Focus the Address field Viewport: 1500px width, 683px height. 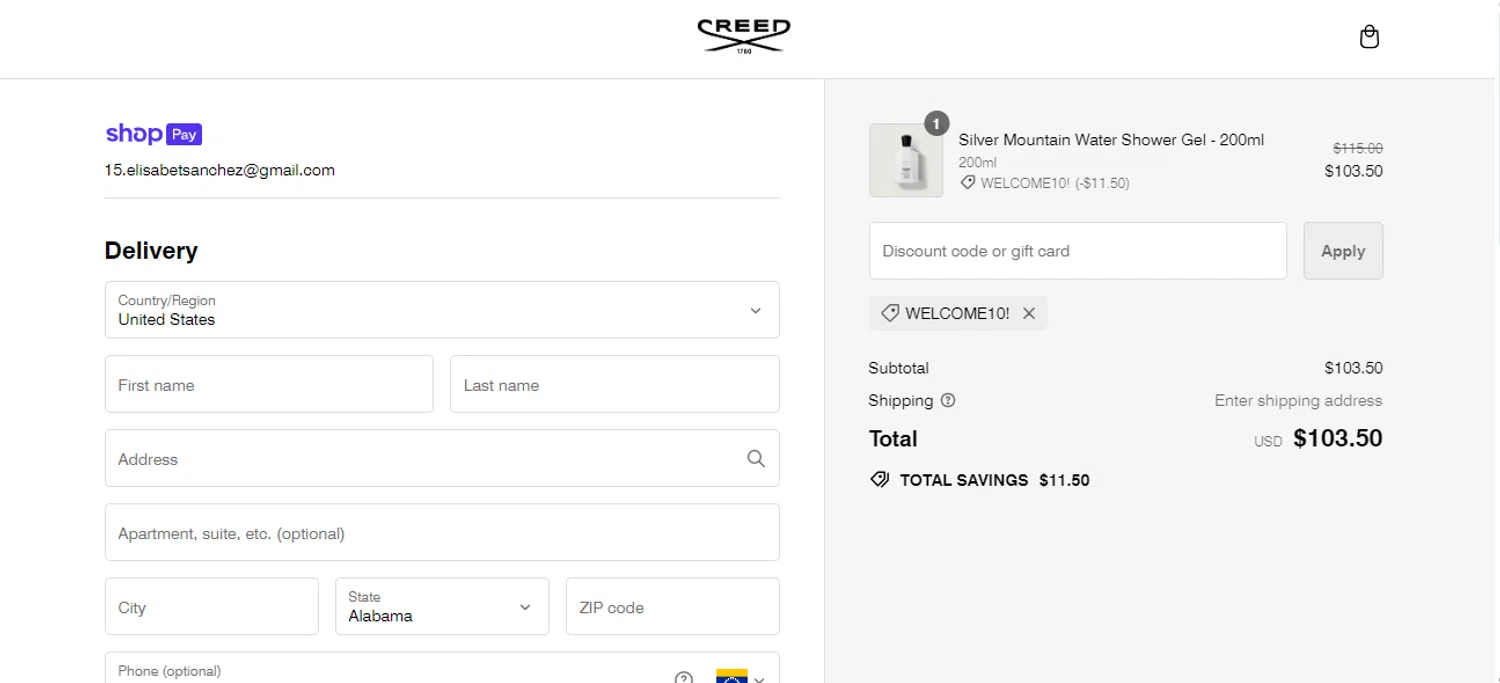tap(442, 458)
